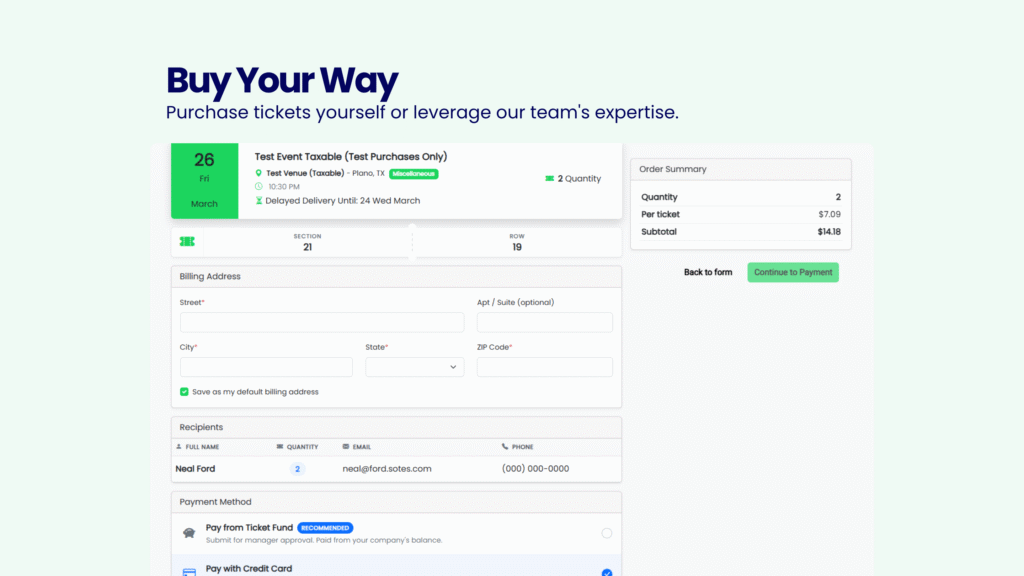Select Pay from Ticket Fund radio button
The width and height of the screenshot is (1024, 576).
pyautogui.click(x=607, y=533)
